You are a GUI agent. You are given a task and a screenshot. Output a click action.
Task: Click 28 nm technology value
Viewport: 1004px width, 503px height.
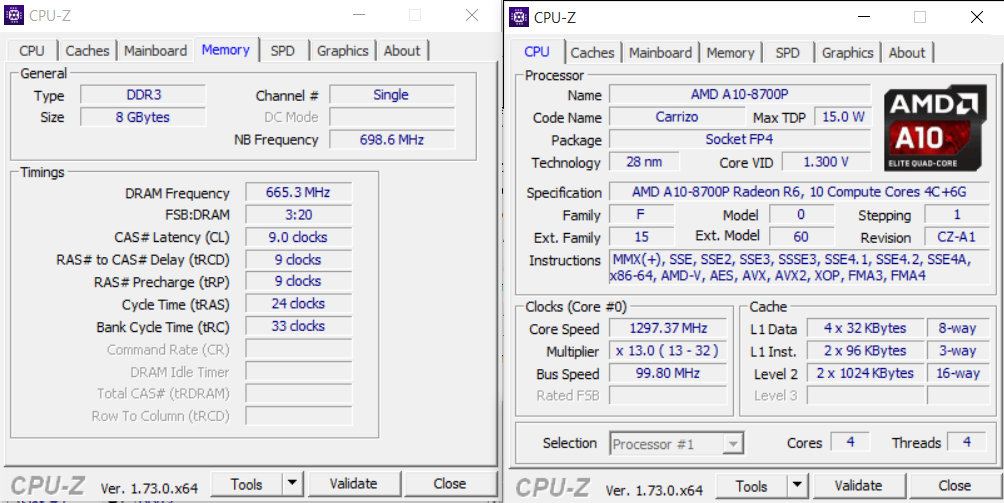pos(644,162)
